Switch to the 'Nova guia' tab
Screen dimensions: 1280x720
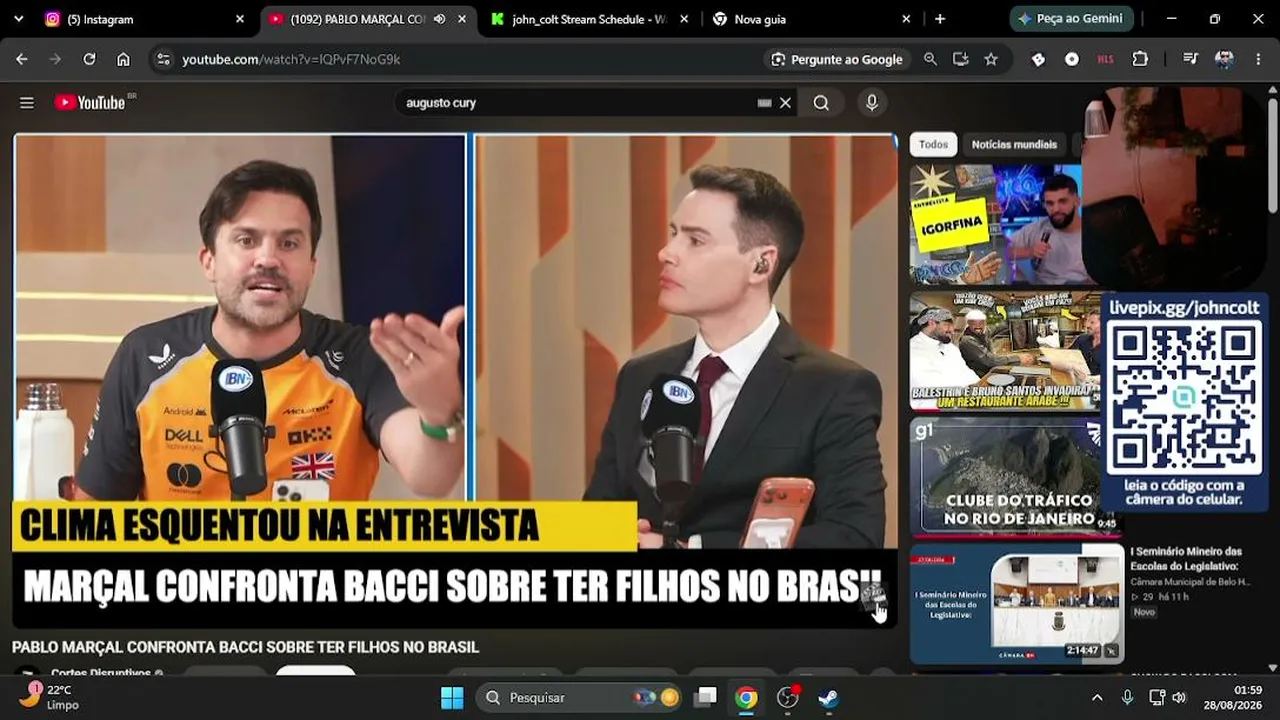pyautogui.click(x=811, y=19)
